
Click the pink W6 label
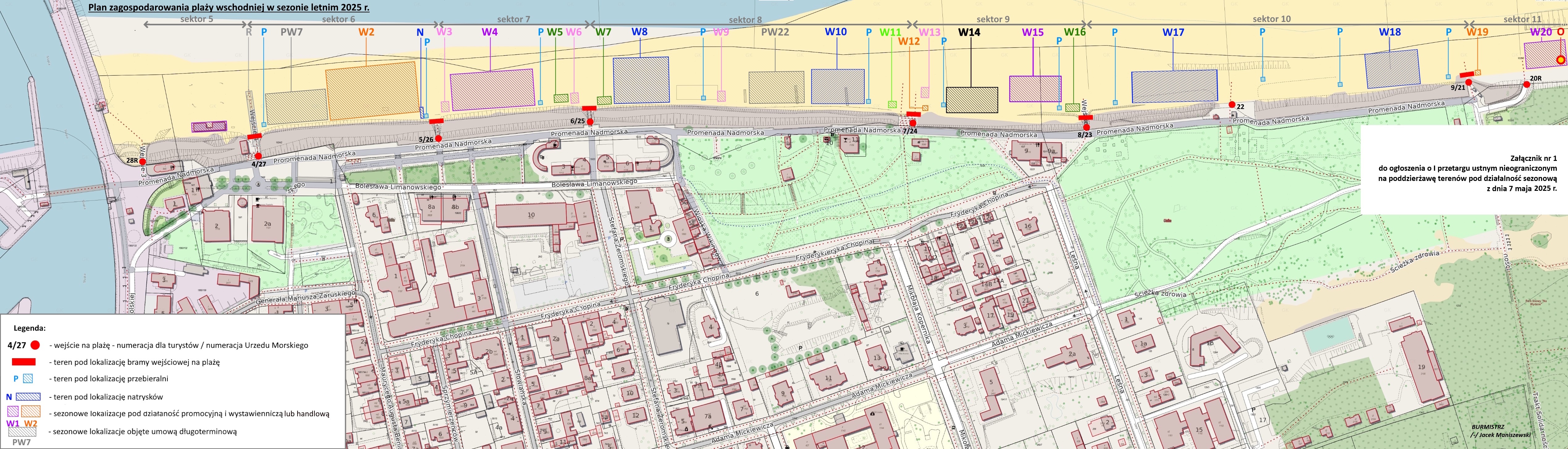coord(573,31)
